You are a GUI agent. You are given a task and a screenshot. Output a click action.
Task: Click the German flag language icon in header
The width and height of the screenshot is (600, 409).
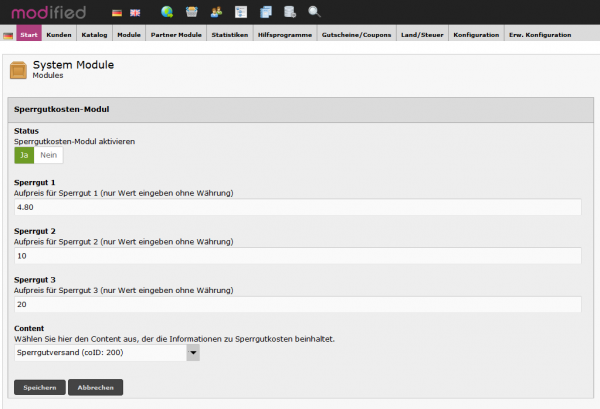[x=118, y=12]
